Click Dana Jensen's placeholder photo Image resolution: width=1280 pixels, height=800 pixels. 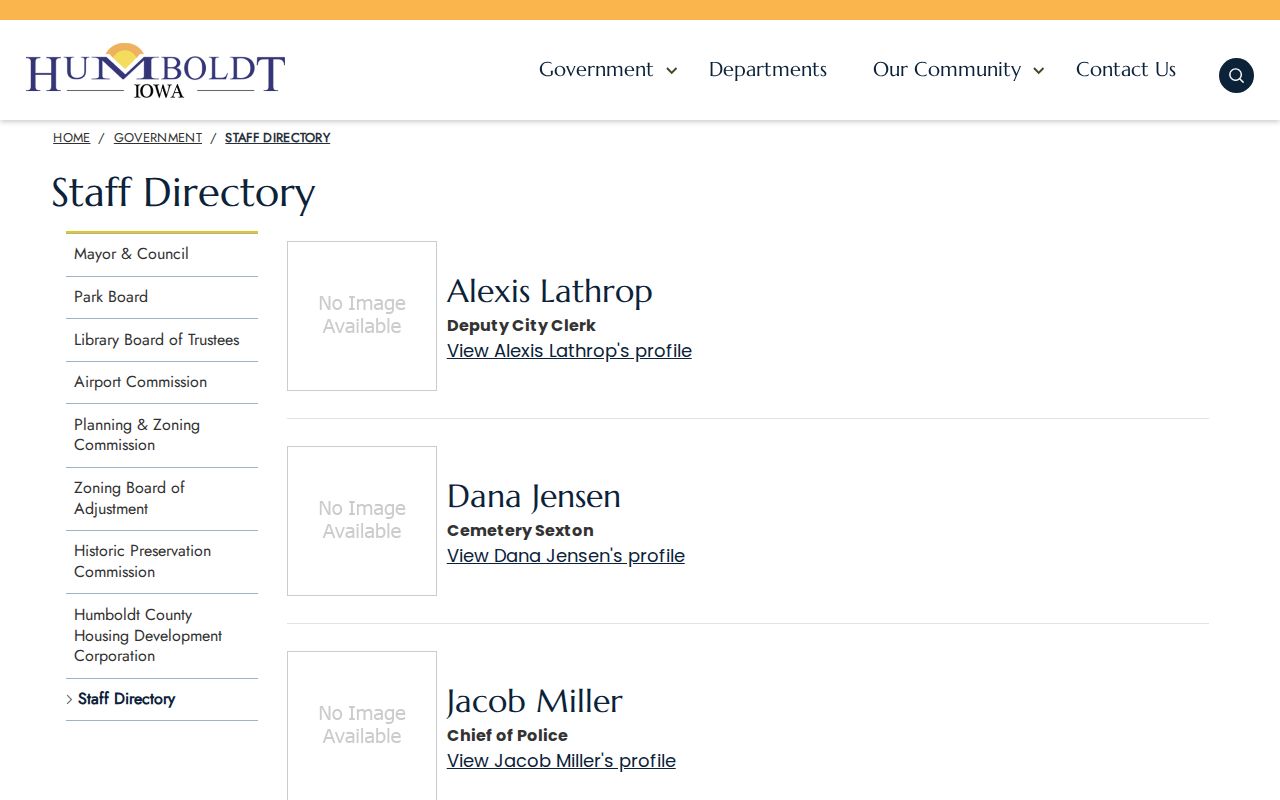click(x=362, y=521)
